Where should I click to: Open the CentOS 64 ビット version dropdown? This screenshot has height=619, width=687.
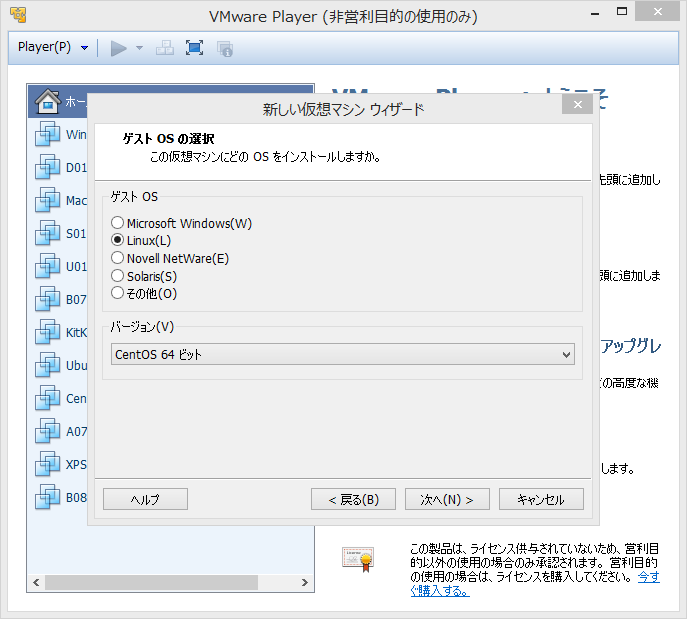pyautogui.click(x=343, y=354)
